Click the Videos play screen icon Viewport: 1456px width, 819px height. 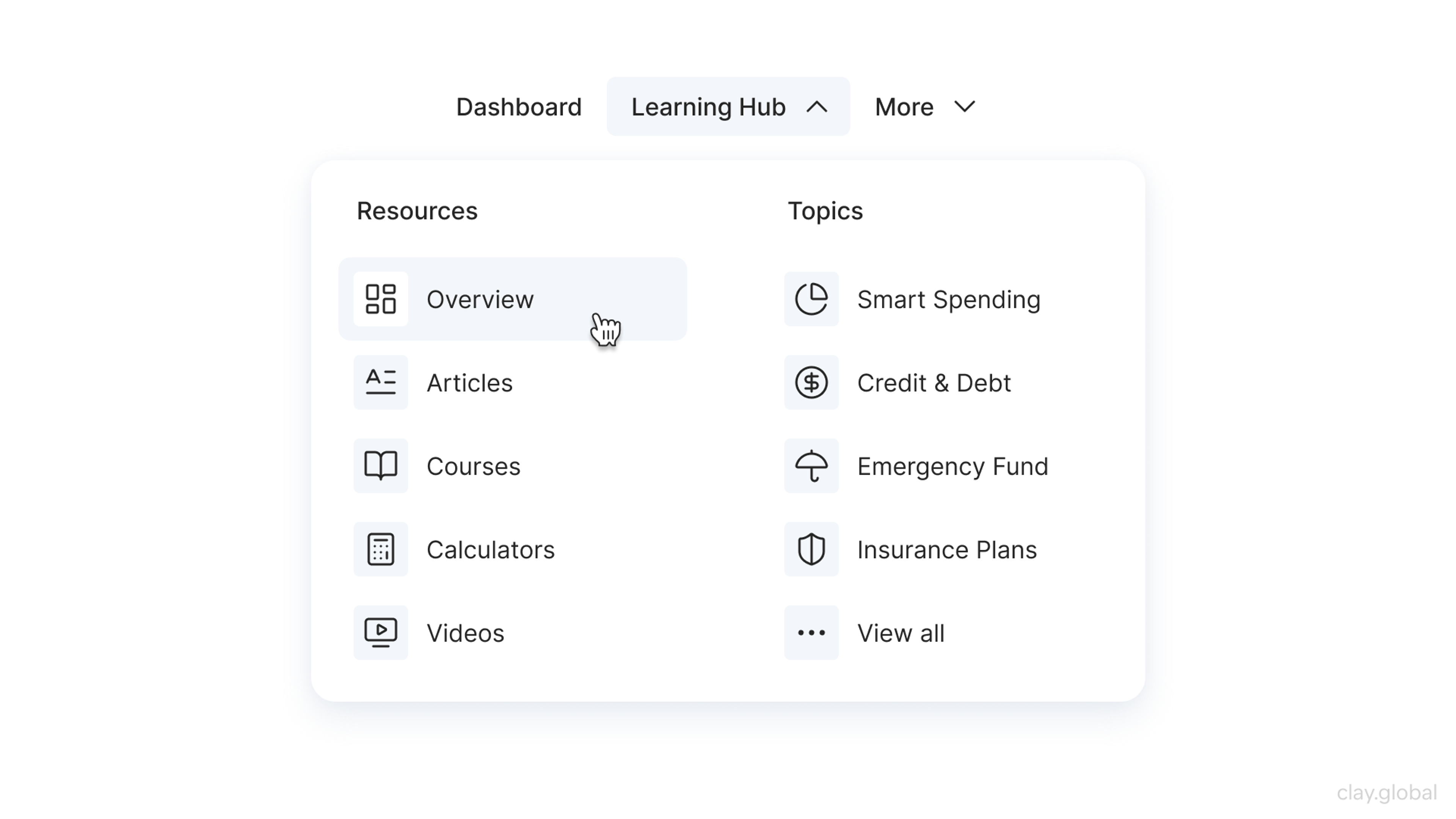click(x=380, y=632)
